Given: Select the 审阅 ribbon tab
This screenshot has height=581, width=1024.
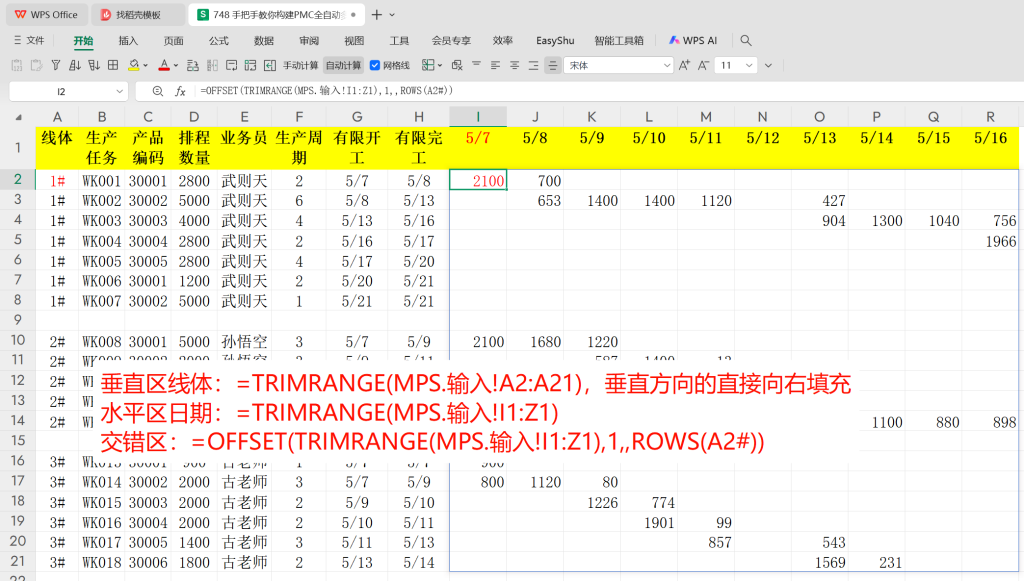Looking at the screenshot, I should [x=309, y=40].
